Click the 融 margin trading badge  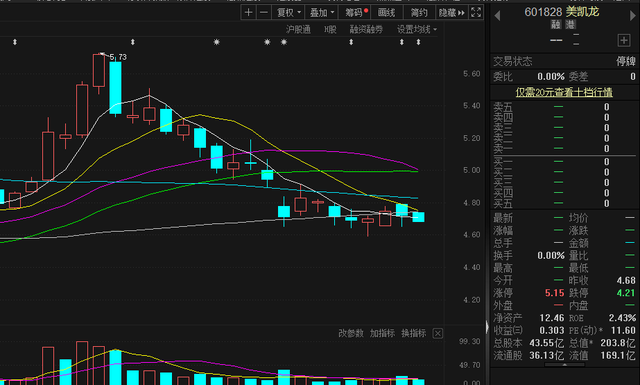tap(556, 24)
